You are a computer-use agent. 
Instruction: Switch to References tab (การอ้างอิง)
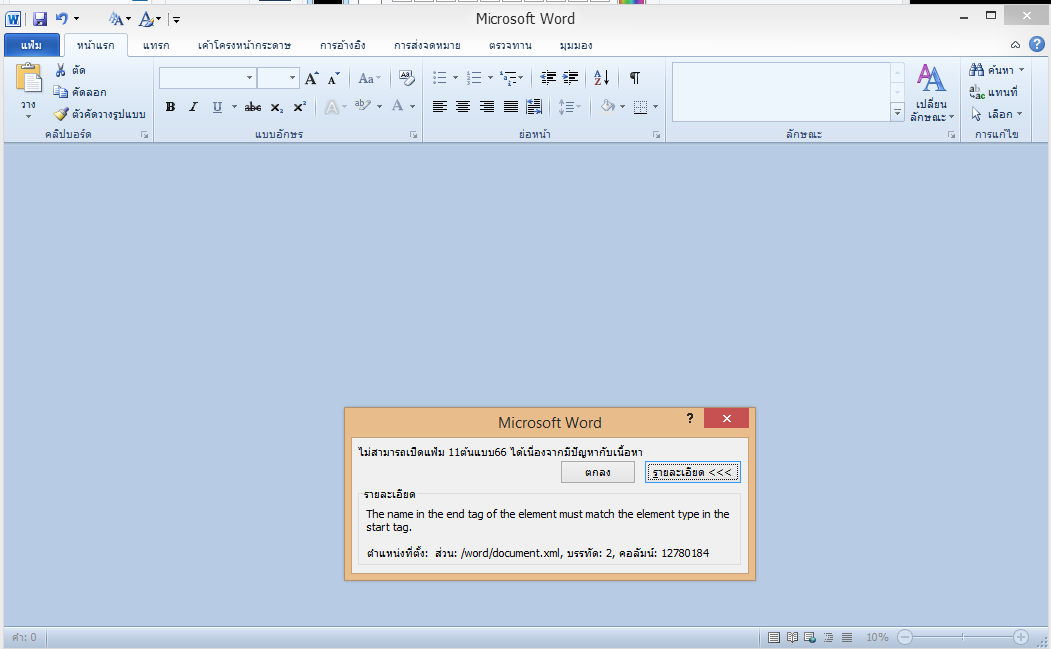click(x=343, y=46)
